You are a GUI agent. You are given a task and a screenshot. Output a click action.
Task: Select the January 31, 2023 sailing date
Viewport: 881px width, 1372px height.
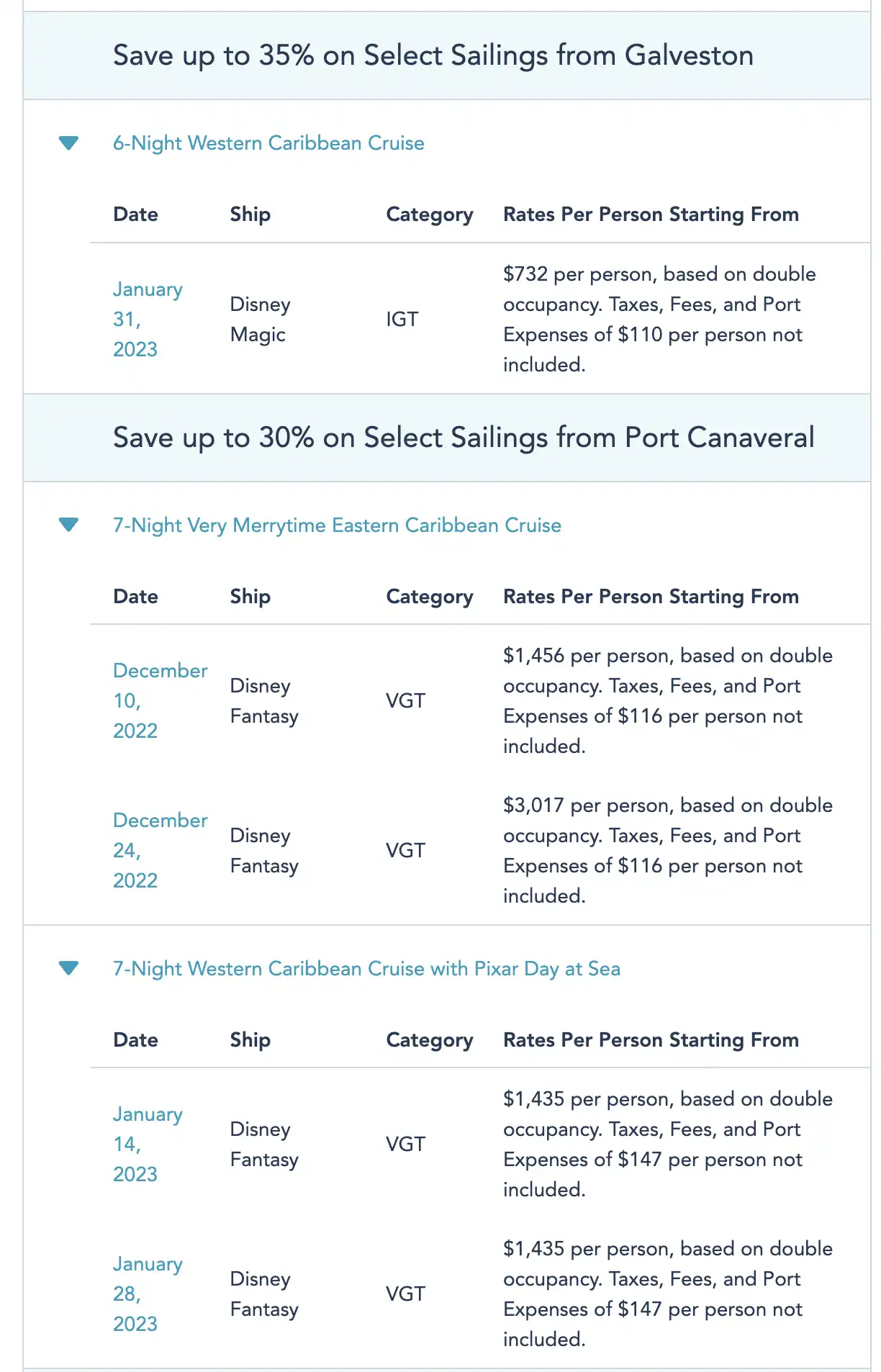[147, 319]
